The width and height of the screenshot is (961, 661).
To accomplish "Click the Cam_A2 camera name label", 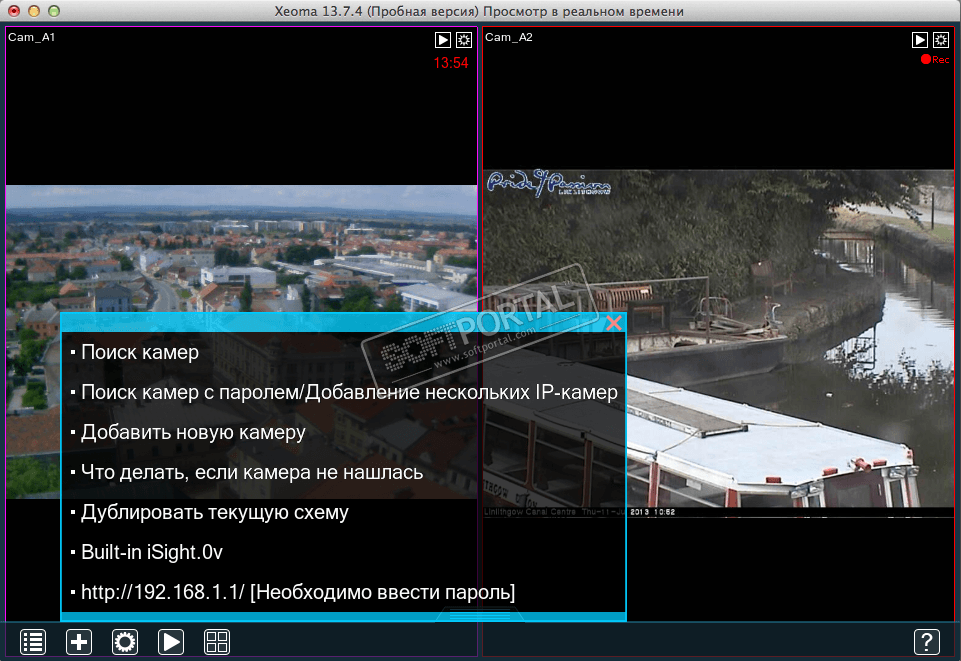I will (509, 37).
